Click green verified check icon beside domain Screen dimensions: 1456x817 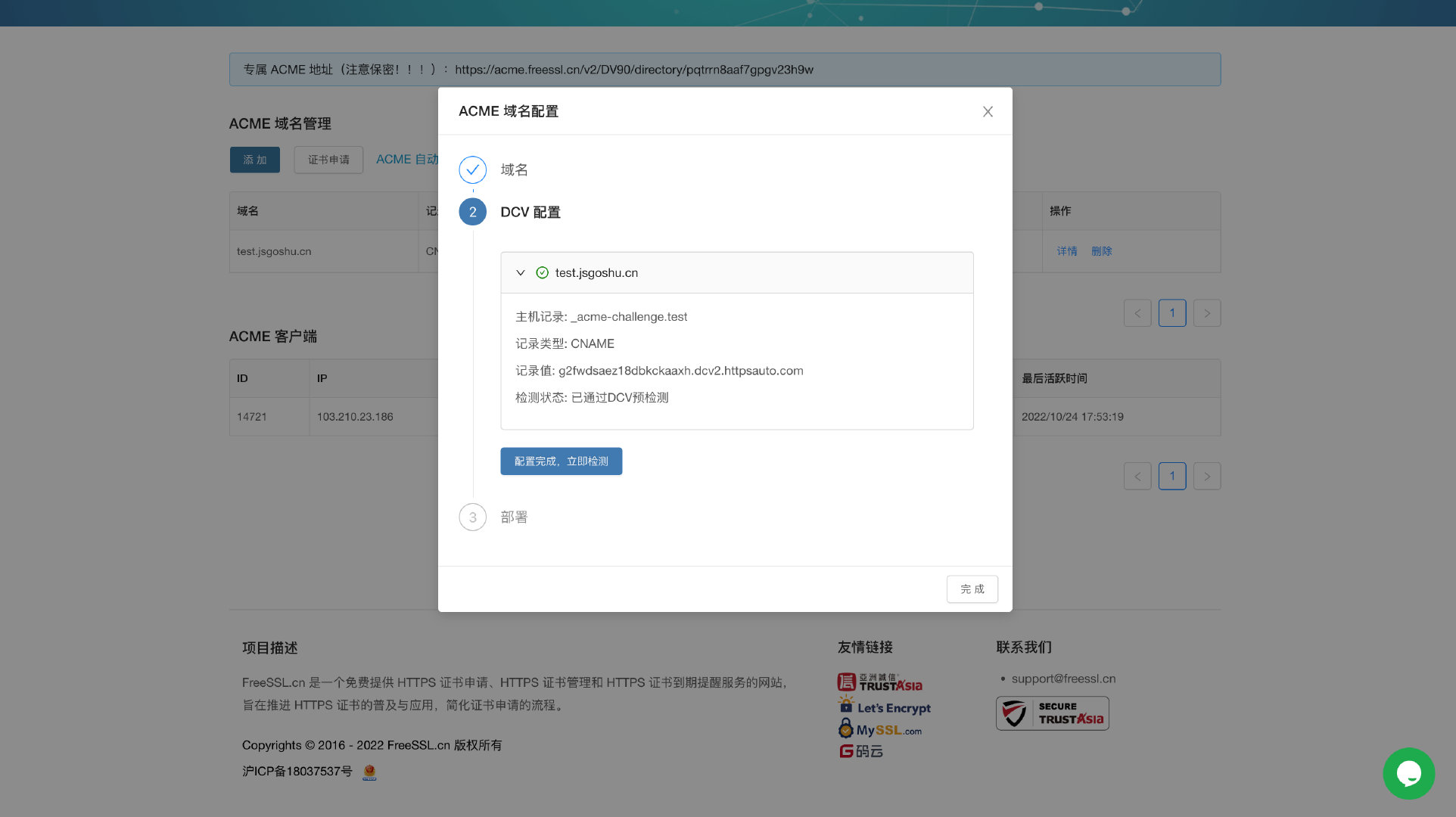point(542,273)
